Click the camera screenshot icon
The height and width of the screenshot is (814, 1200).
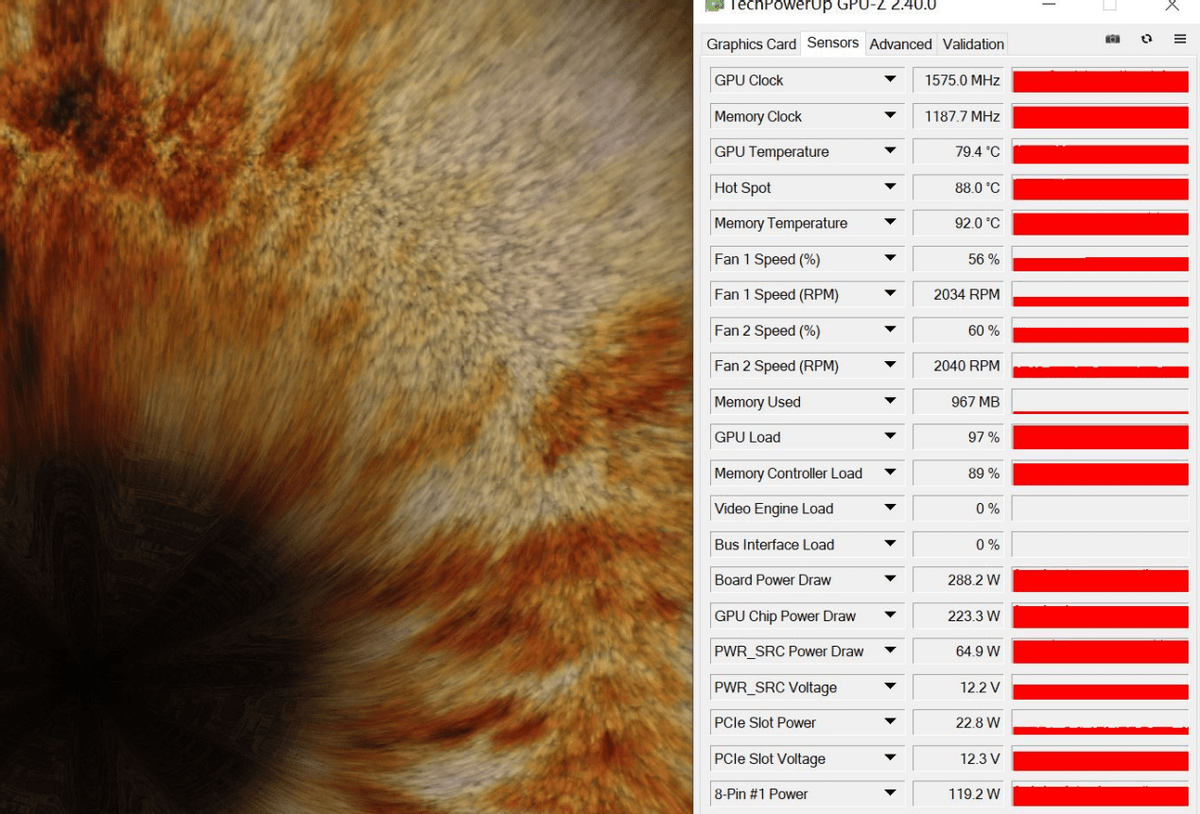coord(1112,39)
